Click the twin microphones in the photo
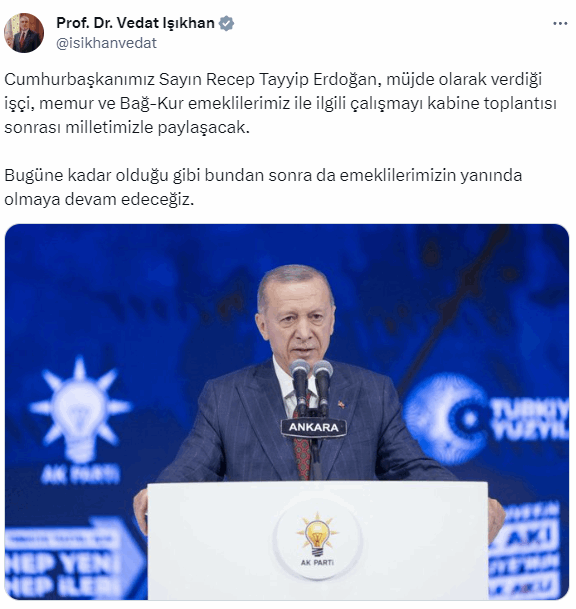Viewport: 576px width, 609px height. tap(311, 386)
